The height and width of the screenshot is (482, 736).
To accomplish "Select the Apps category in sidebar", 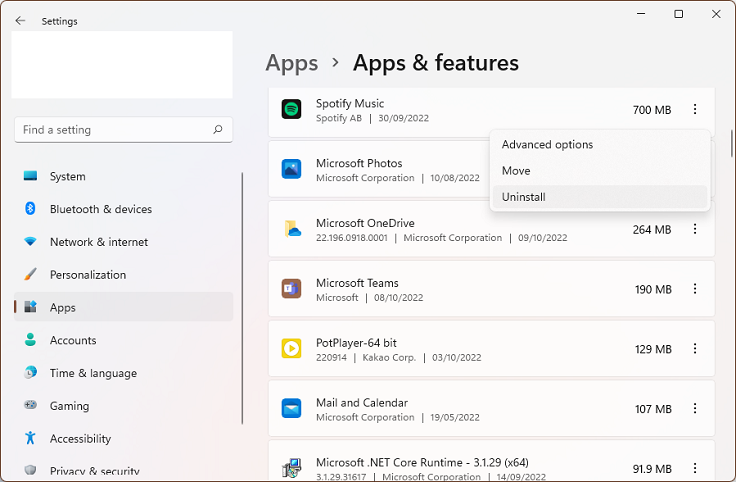I will coord(123,307).
